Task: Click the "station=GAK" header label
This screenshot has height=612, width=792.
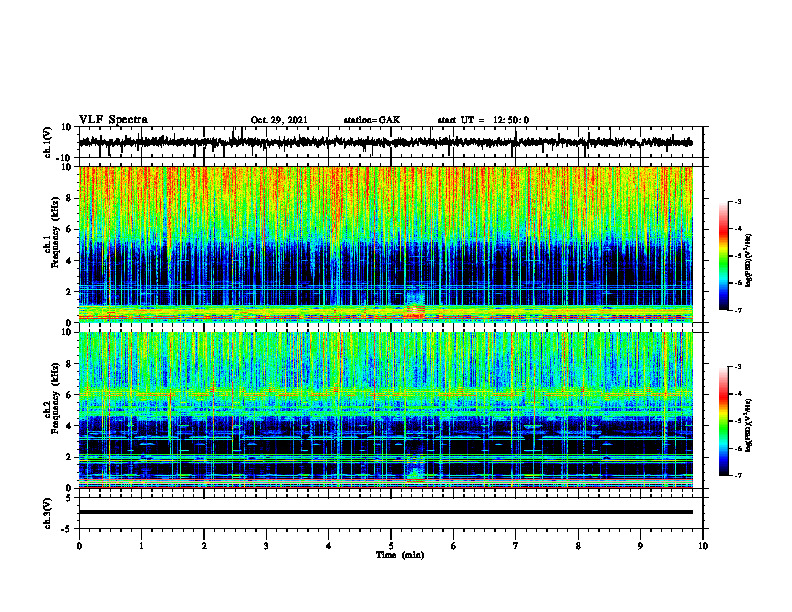Action: [372, 120]
